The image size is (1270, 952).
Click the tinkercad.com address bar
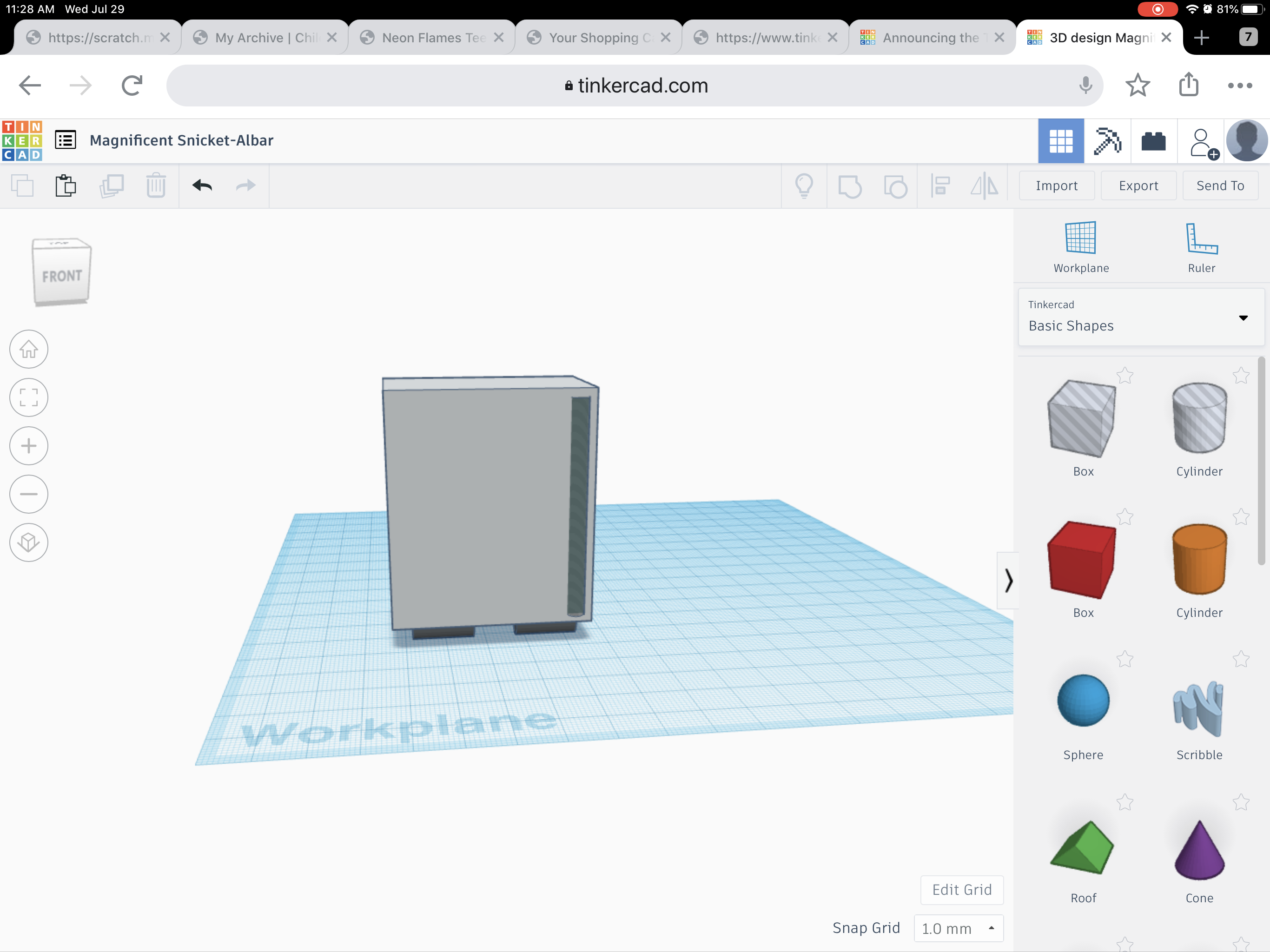(635, 86)
